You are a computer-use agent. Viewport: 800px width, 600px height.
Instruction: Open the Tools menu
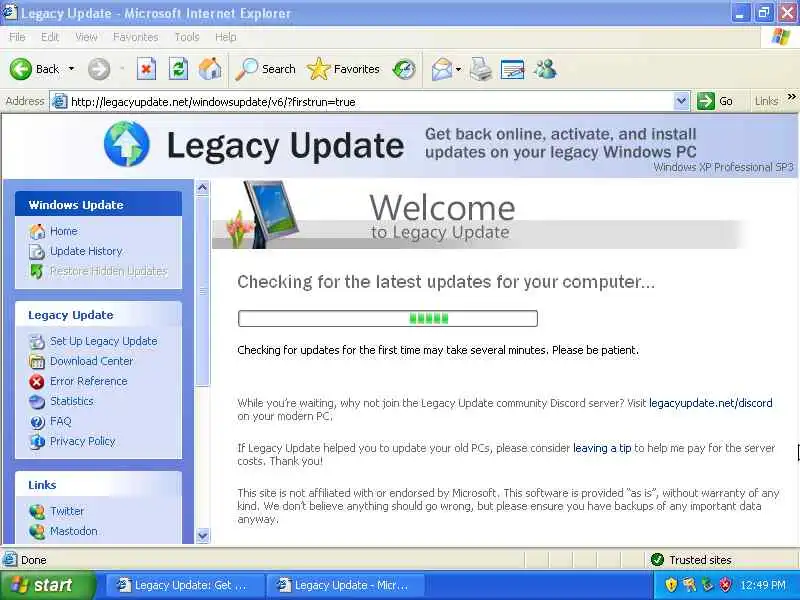coord(187,37)
